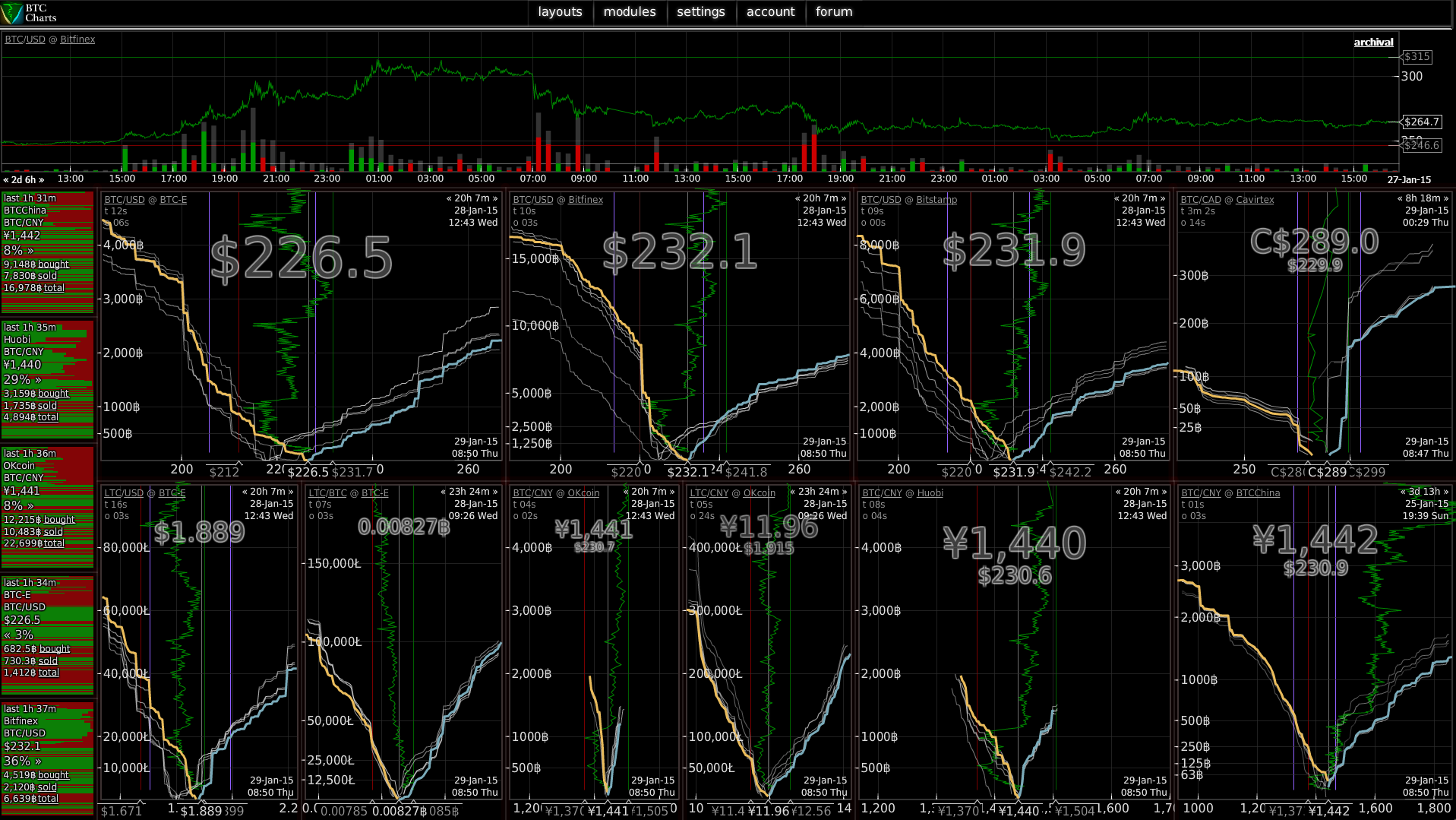
Task: Click the BTC-E exchange link in BTC/USD chart
Action: click(173, 200)
